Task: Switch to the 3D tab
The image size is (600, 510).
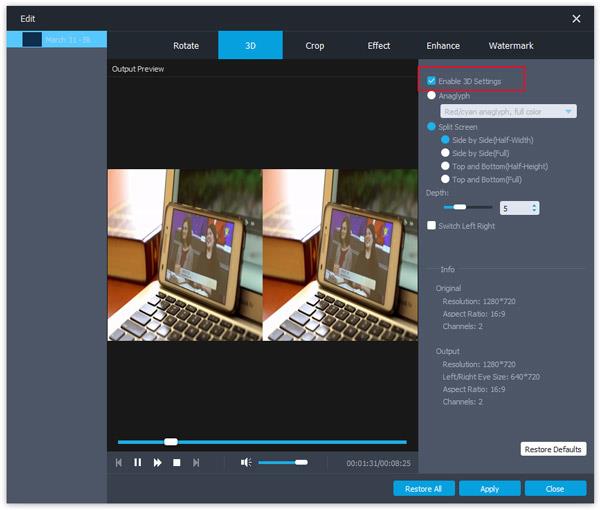Action: pos(250,46)
